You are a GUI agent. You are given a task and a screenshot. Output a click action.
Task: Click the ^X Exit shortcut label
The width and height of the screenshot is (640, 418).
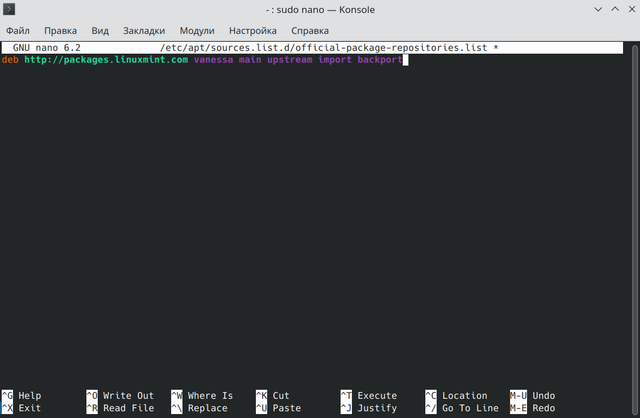coord(21,408)
